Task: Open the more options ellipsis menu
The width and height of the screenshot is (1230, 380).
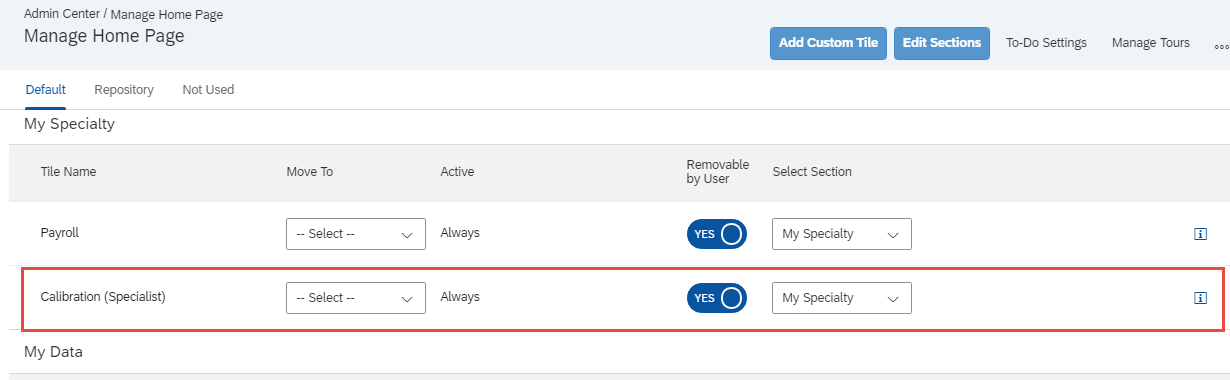Action: [x=1221, y=45]
